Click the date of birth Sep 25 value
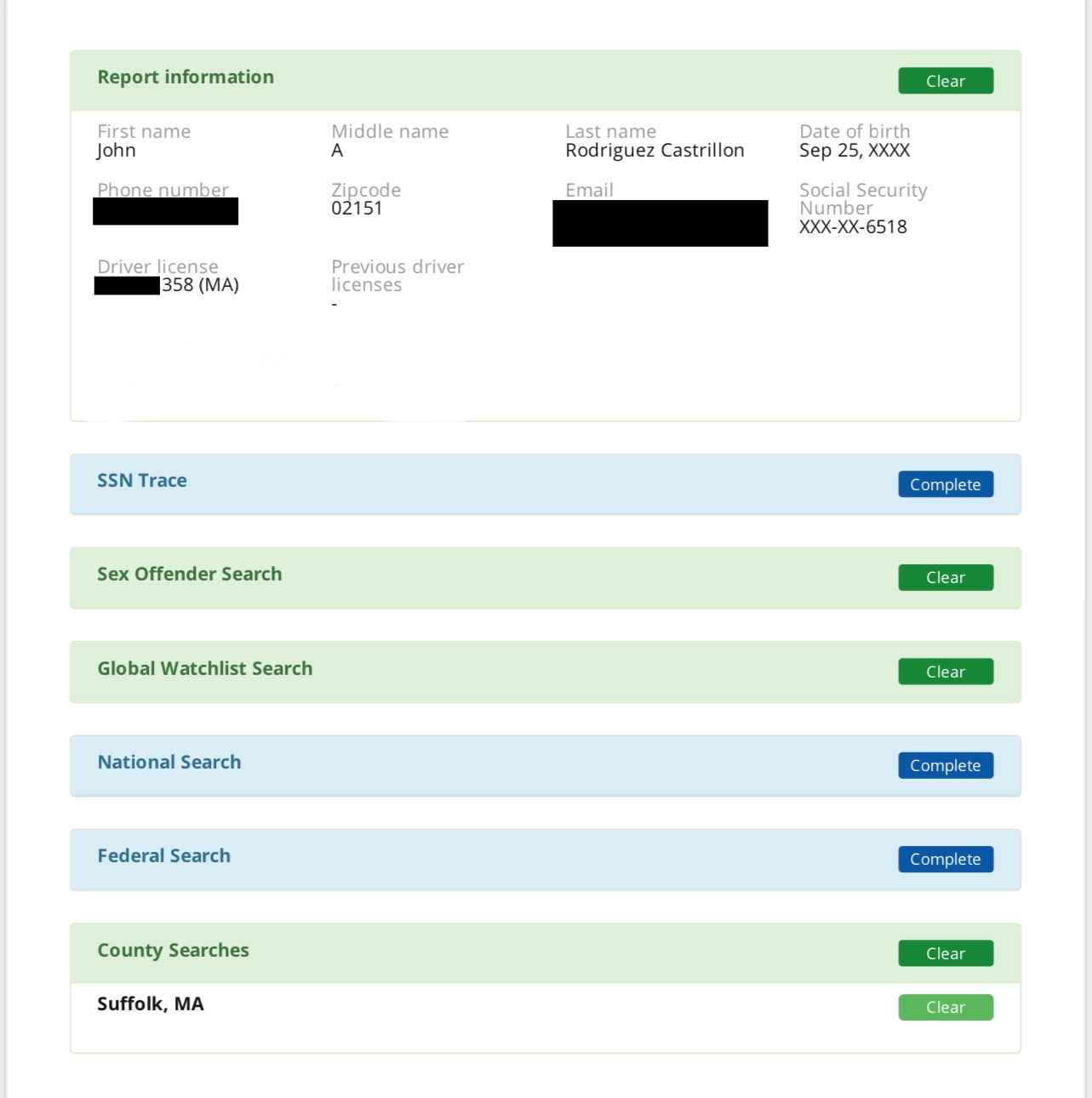Screen dimensions: 1092x1098 point(854,151)
